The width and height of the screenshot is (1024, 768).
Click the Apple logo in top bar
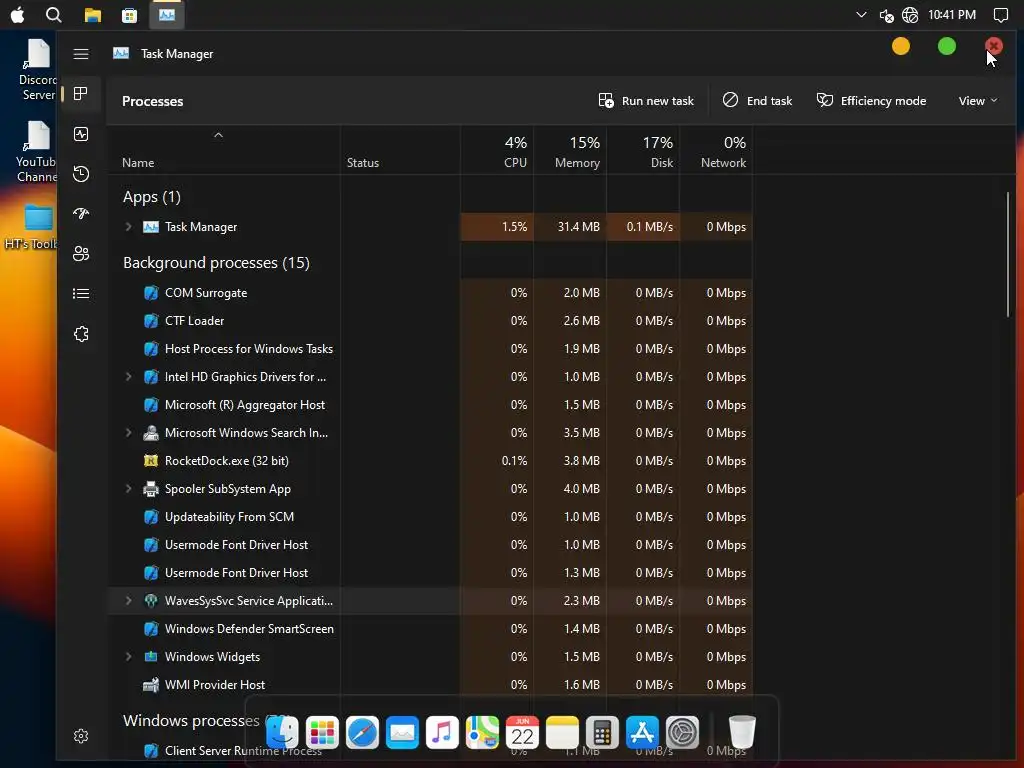click(x=18, y=14)
